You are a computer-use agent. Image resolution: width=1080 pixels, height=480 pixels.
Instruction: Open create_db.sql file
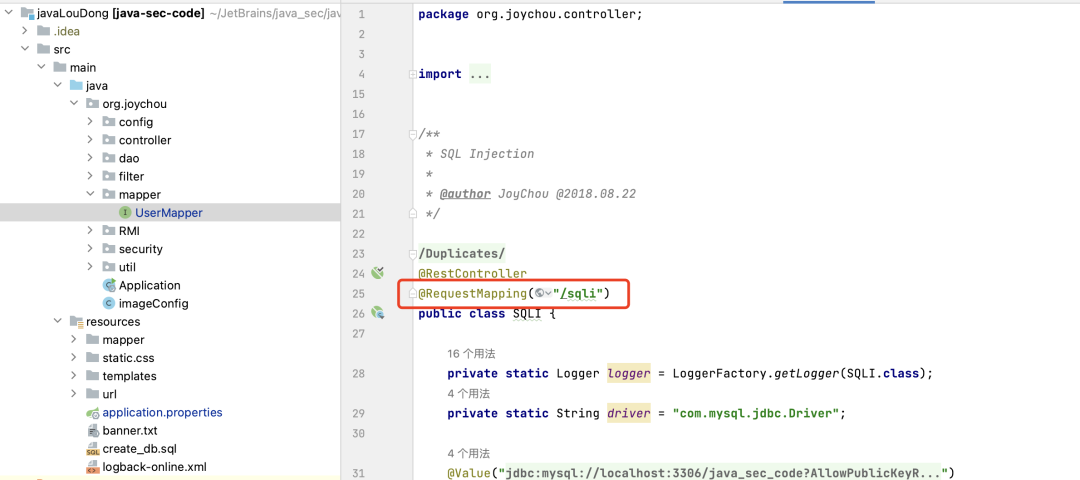(x=139, y=449)
